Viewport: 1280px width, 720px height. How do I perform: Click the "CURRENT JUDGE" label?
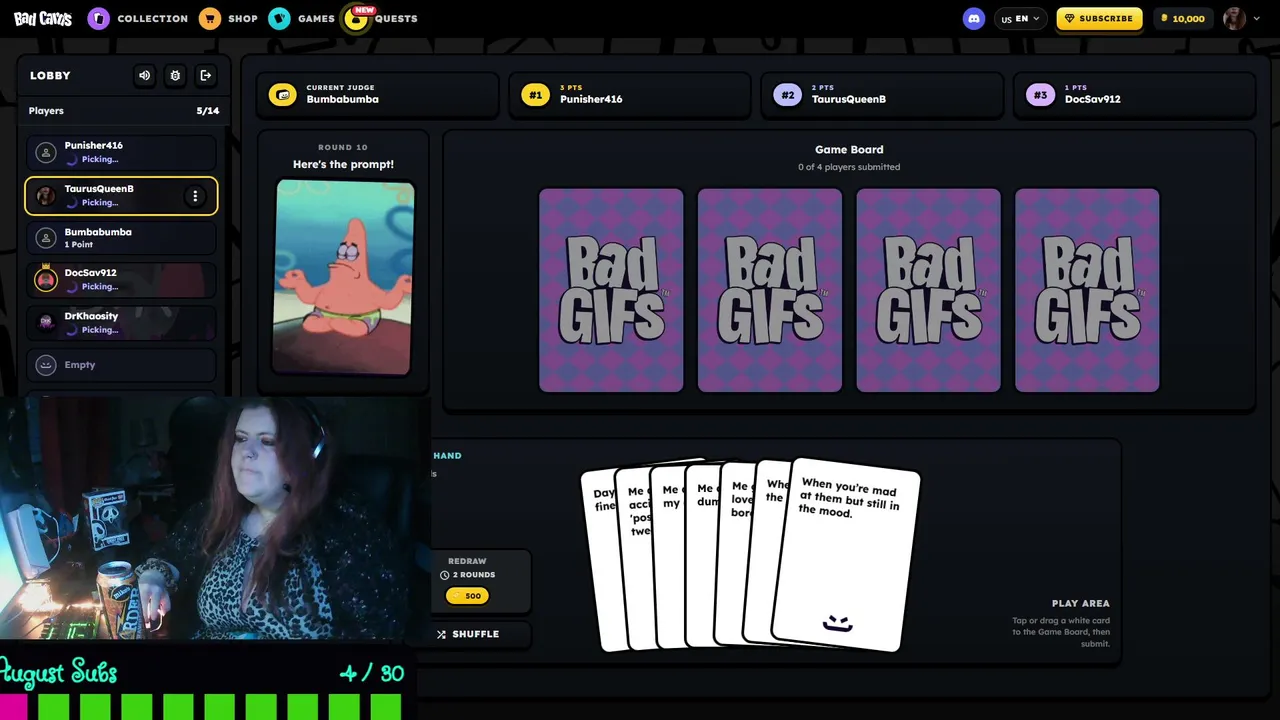tap(342, 88)
